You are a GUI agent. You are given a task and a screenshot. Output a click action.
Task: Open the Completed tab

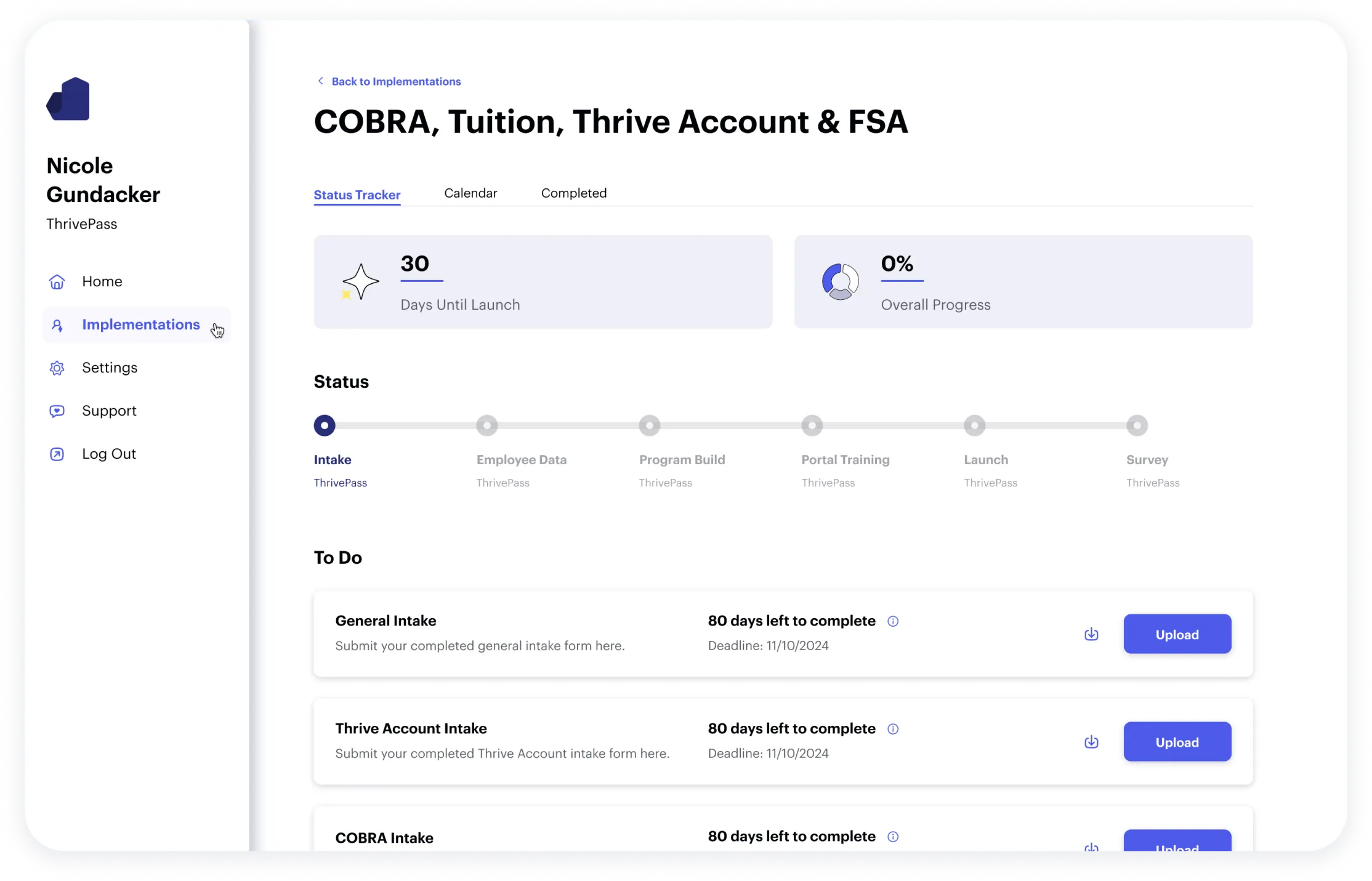573,193
